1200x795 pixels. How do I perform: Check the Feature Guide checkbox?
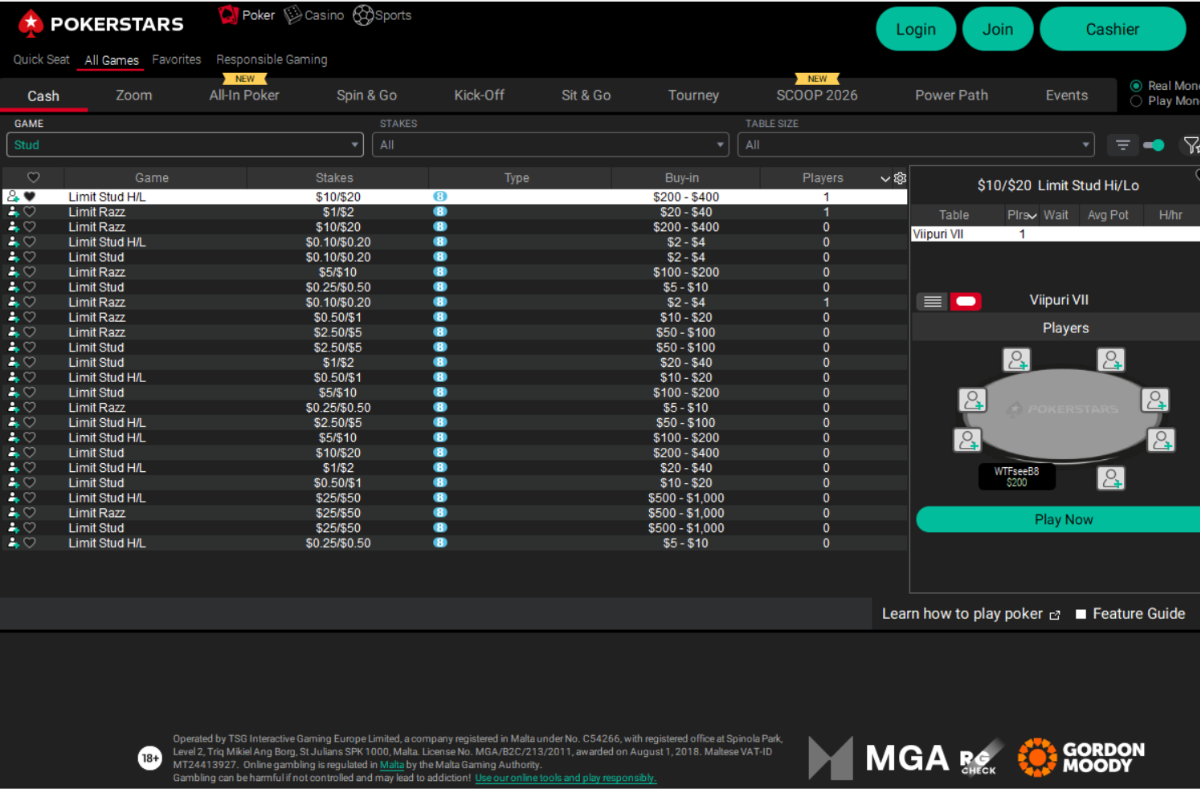click(1081, 614)
